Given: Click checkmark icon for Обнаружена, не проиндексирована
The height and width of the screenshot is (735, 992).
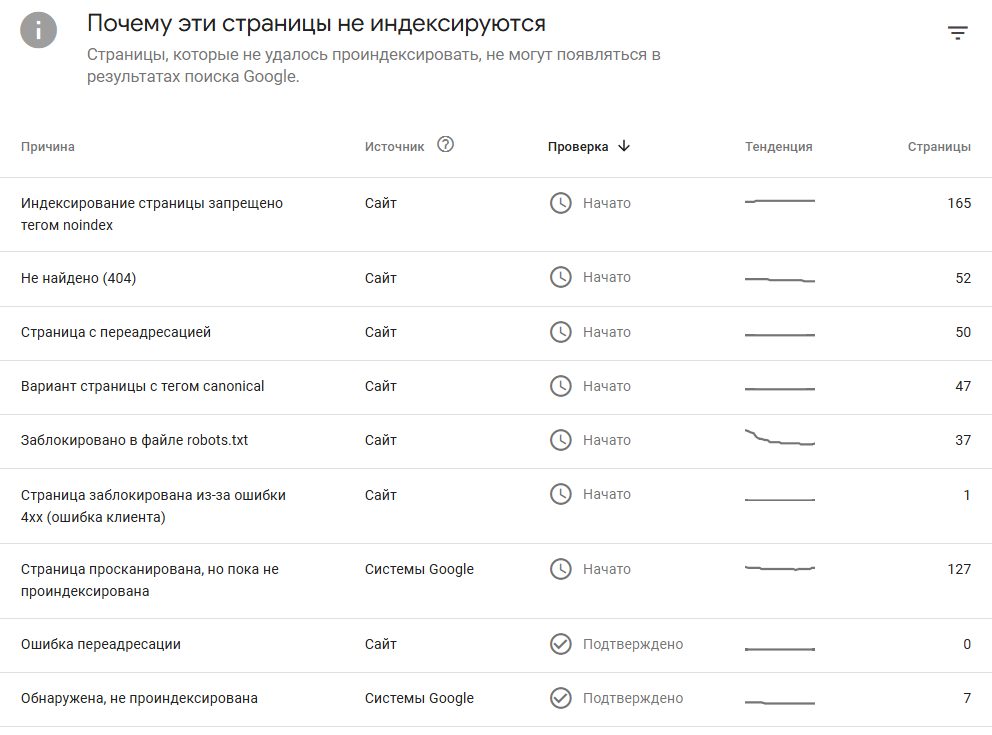Looking at the screenshot, I should pyautogui.click(x=561, y=698).
